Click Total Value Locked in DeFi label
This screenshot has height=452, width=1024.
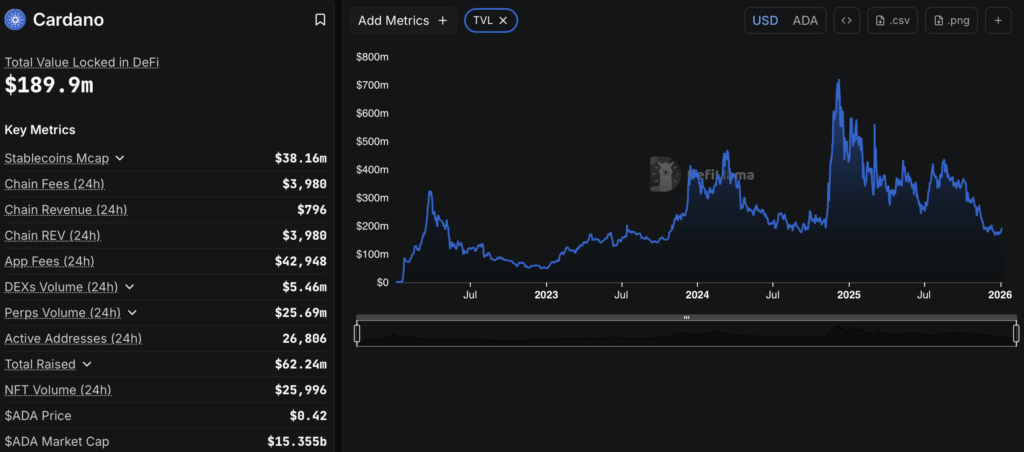coord(82,63)
